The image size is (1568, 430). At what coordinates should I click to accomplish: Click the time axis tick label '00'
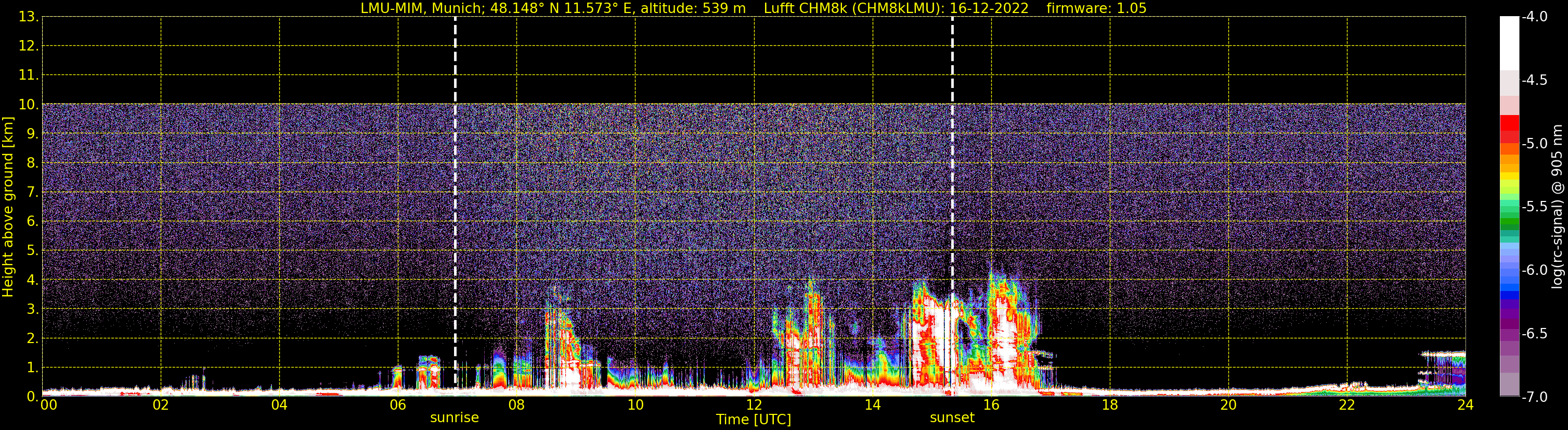[49, 405]
